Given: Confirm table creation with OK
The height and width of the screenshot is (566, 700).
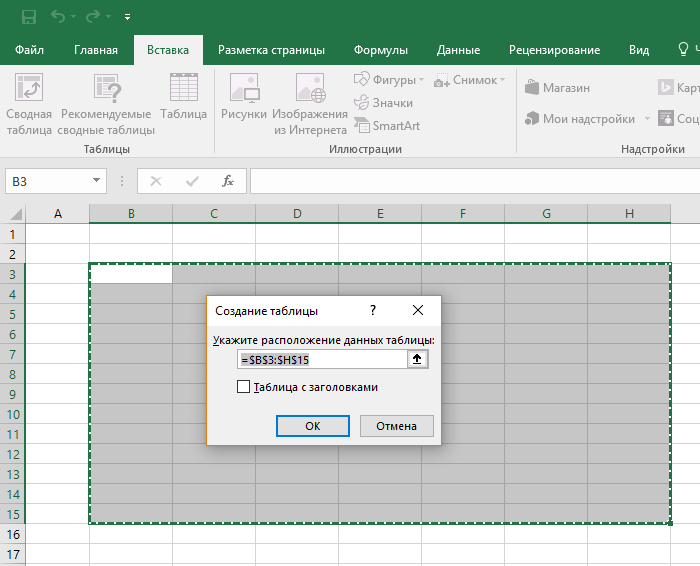Looking at the screenshot, I should click(313, 426).
